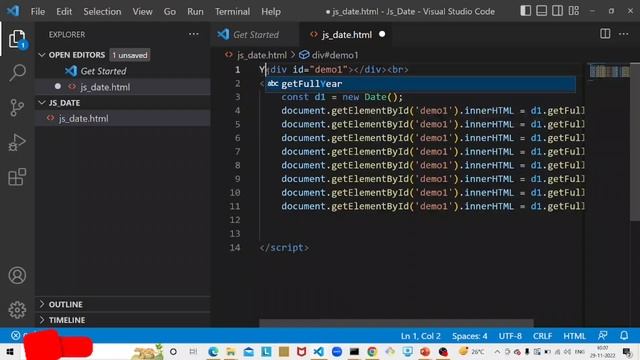Collapse the Open Editors section
Image resolution: width=640 pixels, height=360 pixels.
click(x=42, y=55)
